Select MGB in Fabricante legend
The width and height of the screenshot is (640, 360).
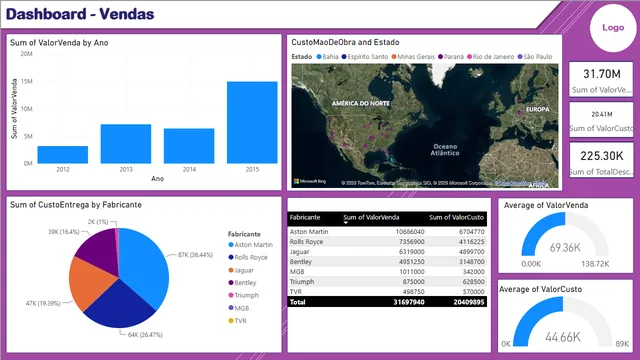(x=239, y=308)
